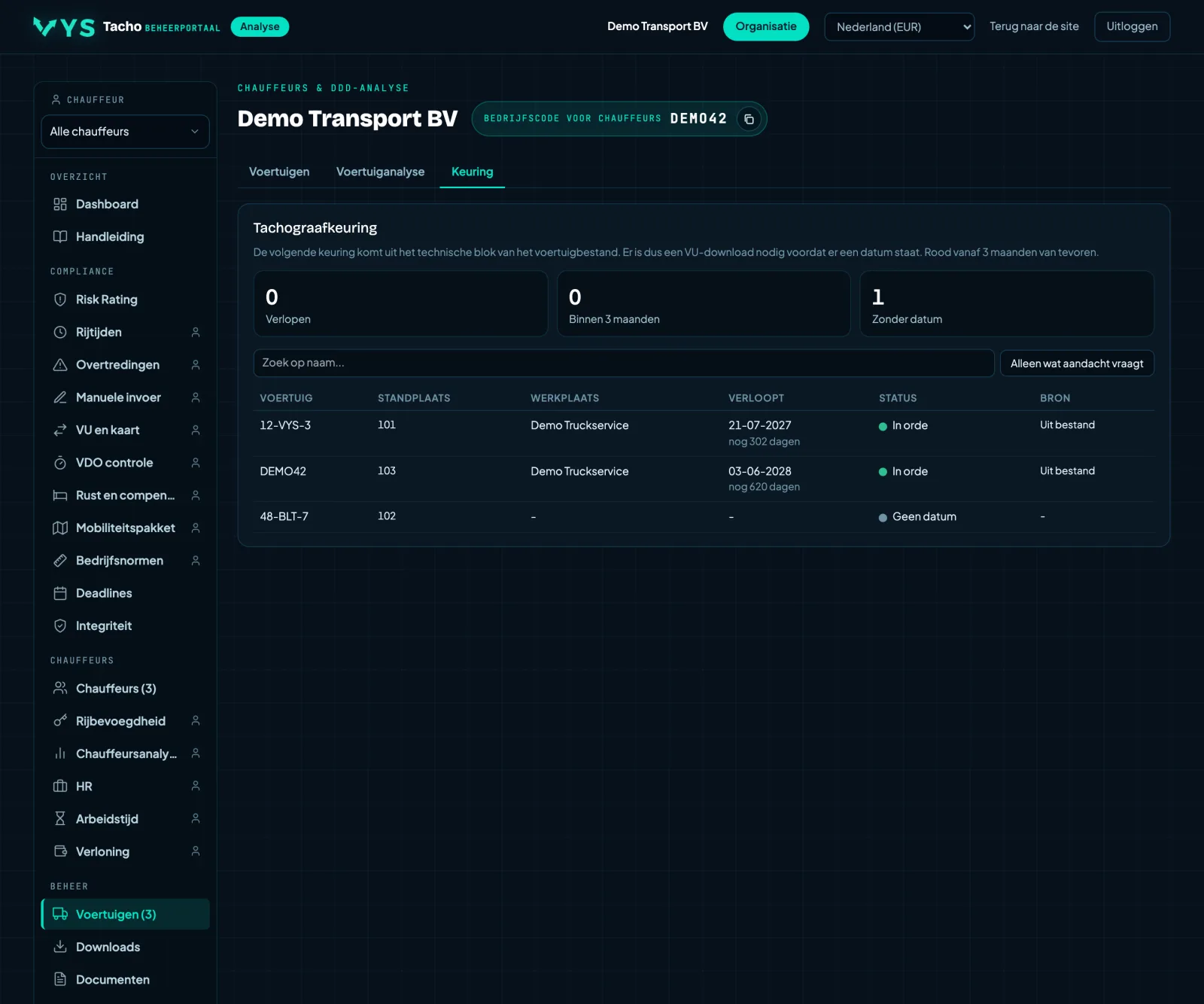Click the 'Binnen 3 maanden' counter card

(x=704, y=303)
